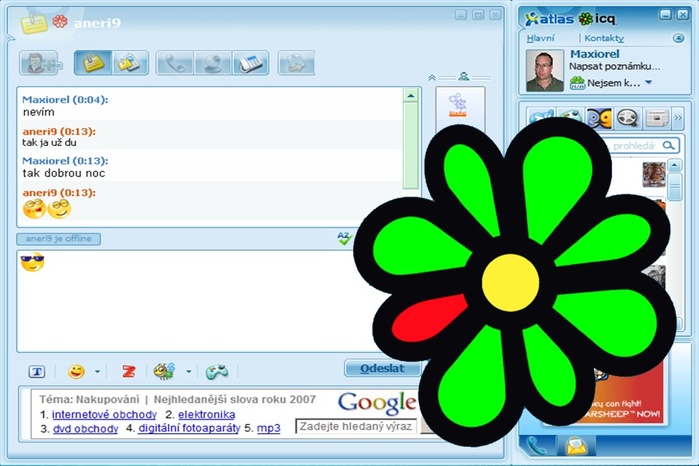Image resolution: width=699 pixels, height=466 pixels.
Task: Click the magnifier icon in contact search
Action: (668, 145)
